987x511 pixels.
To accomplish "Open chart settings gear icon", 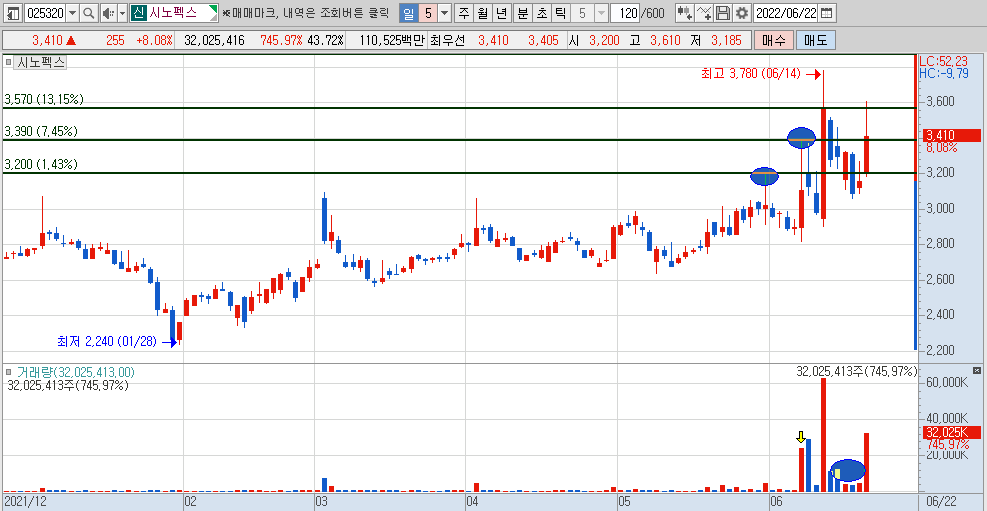I will coord(743,13).
